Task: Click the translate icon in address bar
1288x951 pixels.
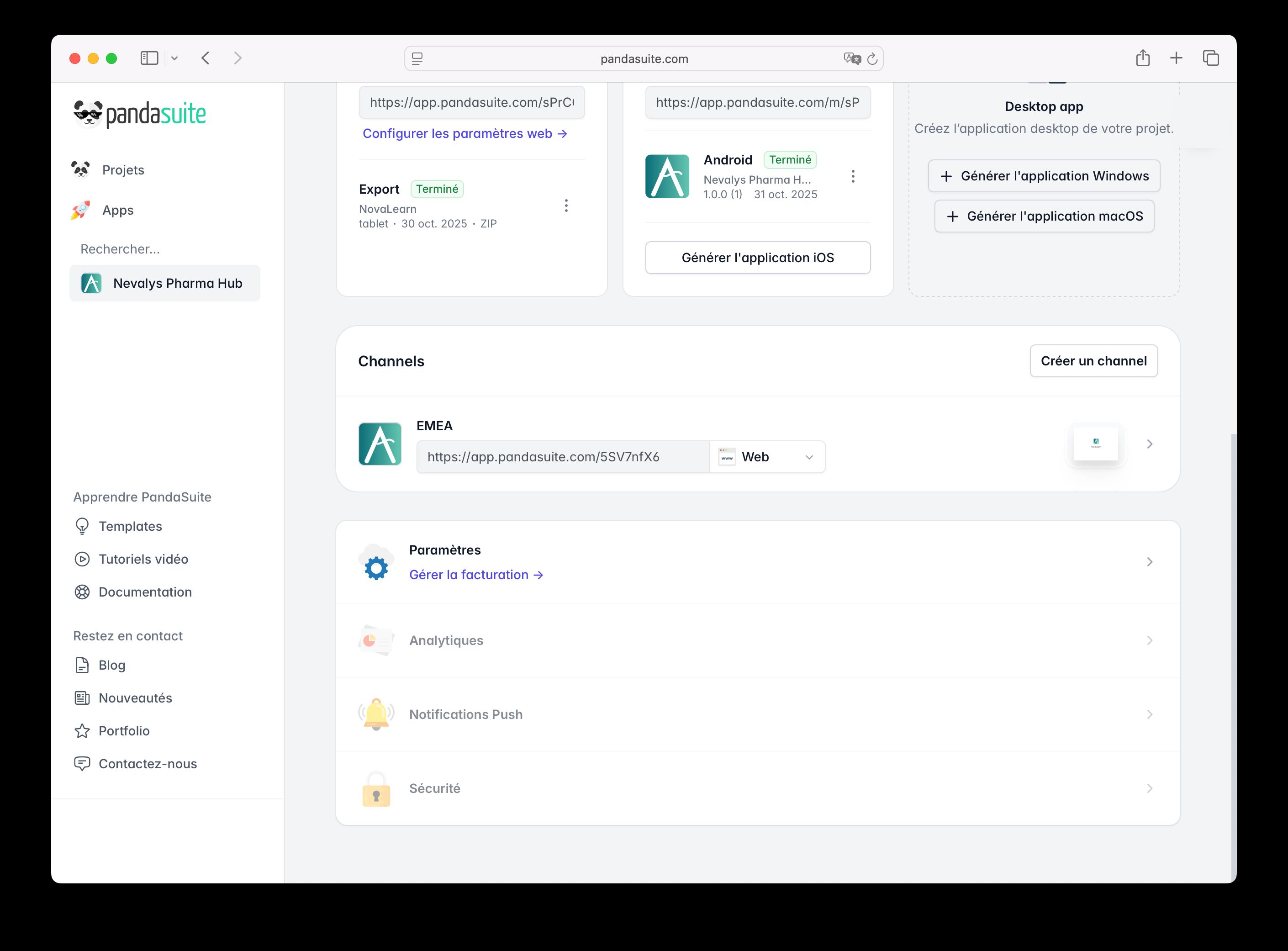Action: point(851,59)
